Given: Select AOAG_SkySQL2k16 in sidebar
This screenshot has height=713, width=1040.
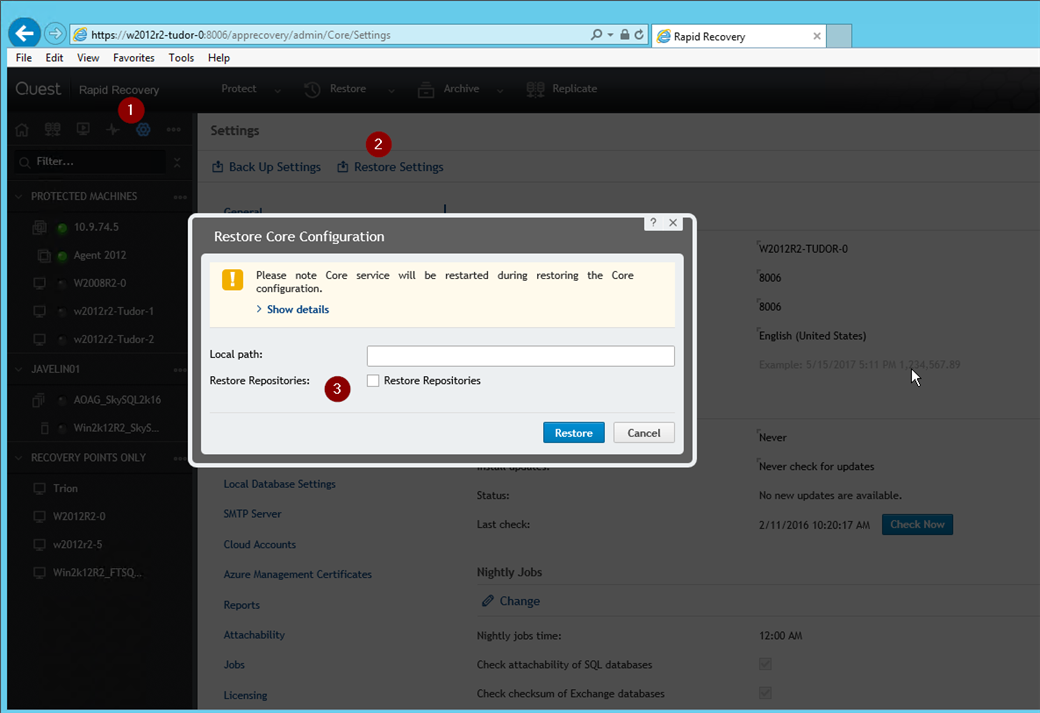Looking at the screenshot, I should pos(117,400).
